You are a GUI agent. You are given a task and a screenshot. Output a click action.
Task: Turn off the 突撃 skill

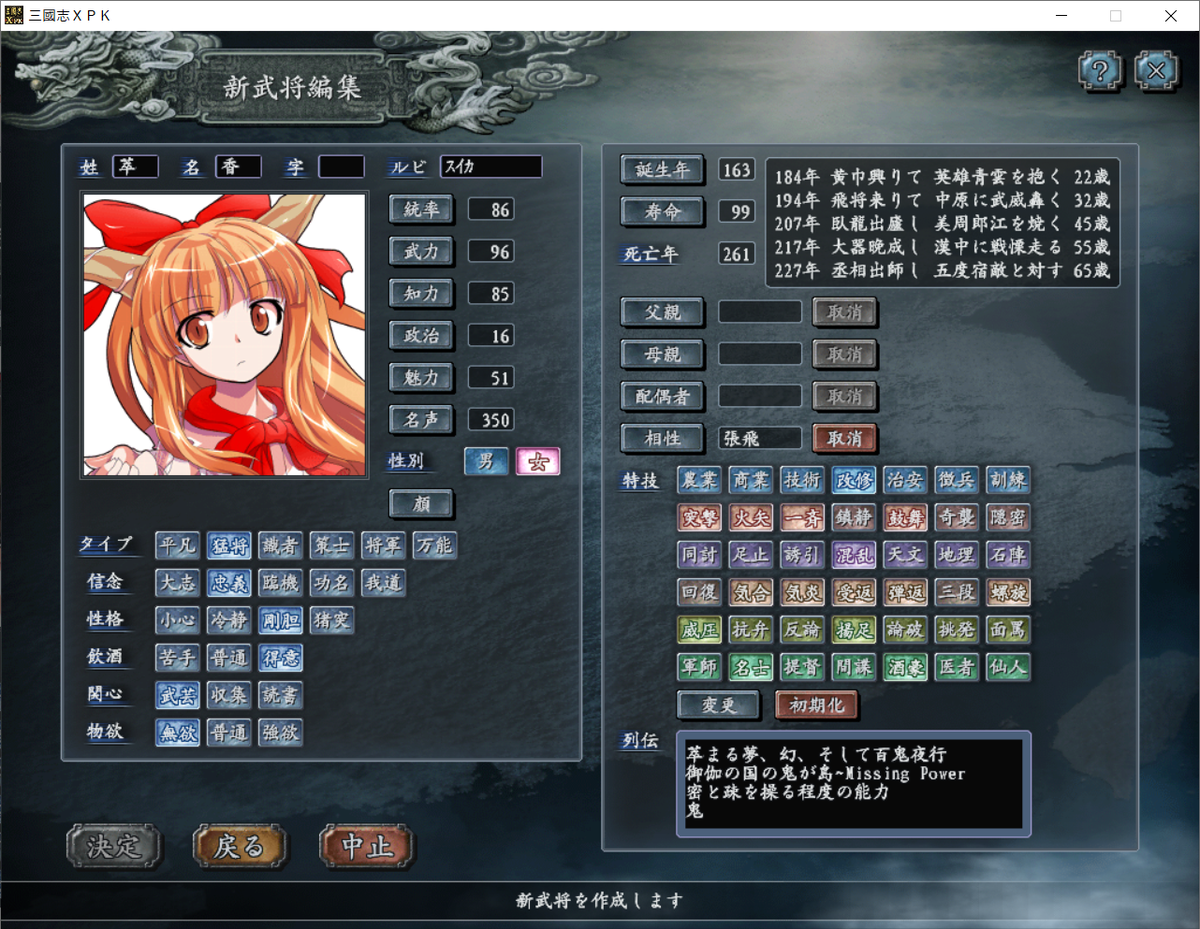pos(698,518)
